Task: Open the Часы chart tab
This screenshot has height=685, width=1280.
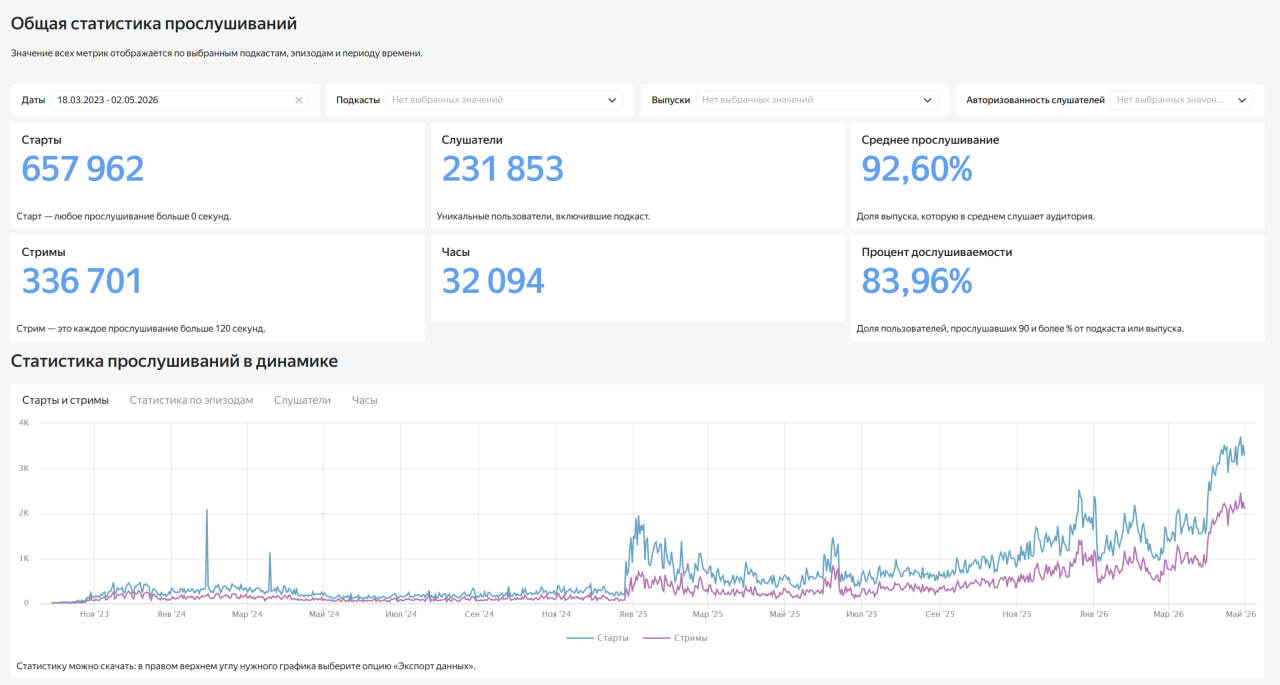Action: (x=364, y=400)
